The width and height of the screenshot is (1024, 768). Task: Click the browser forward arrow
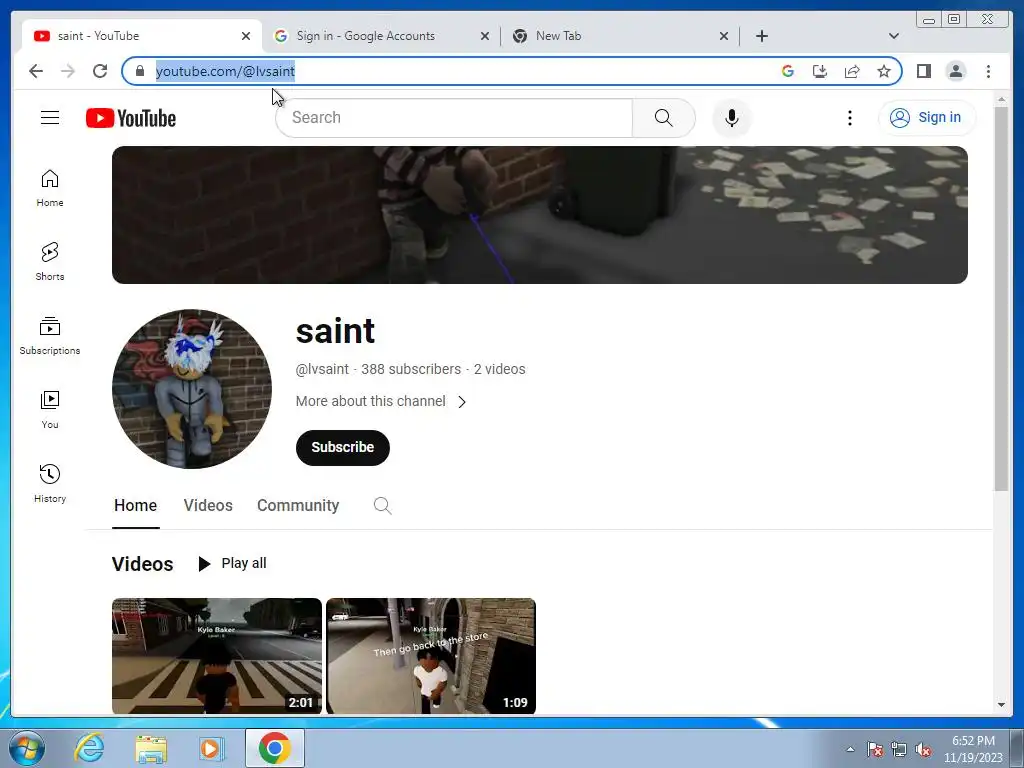(68, 71)
